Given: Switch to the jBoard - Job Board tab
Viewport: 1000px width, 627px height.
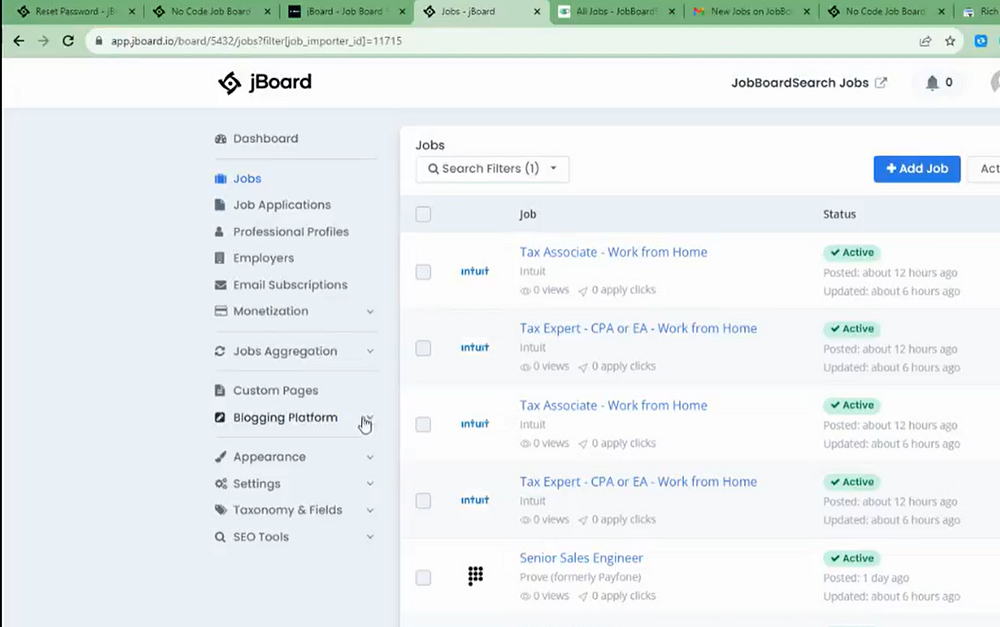Looking at the screenshot, I should click(344, 11).
